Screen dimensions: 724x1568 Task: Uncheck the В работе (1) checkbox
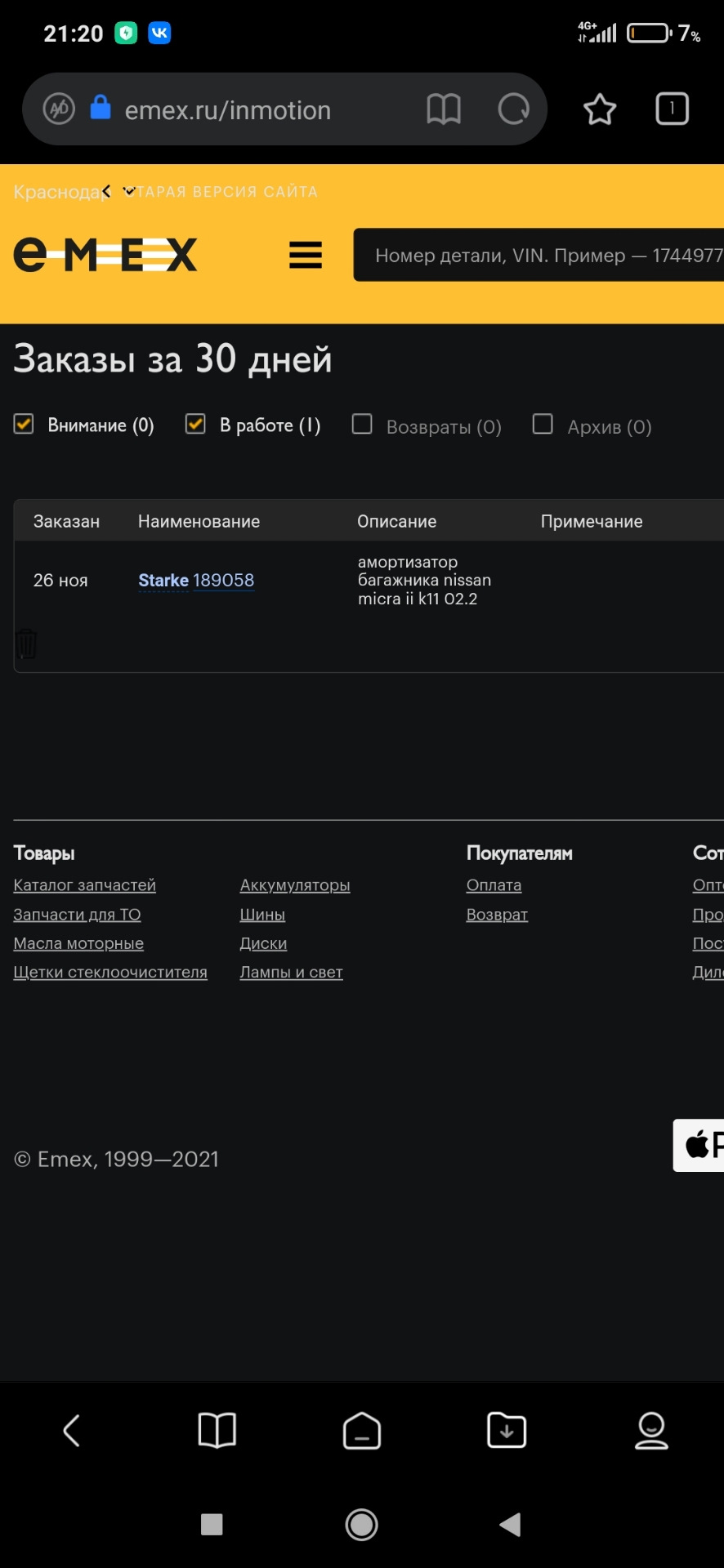(195, 424)
